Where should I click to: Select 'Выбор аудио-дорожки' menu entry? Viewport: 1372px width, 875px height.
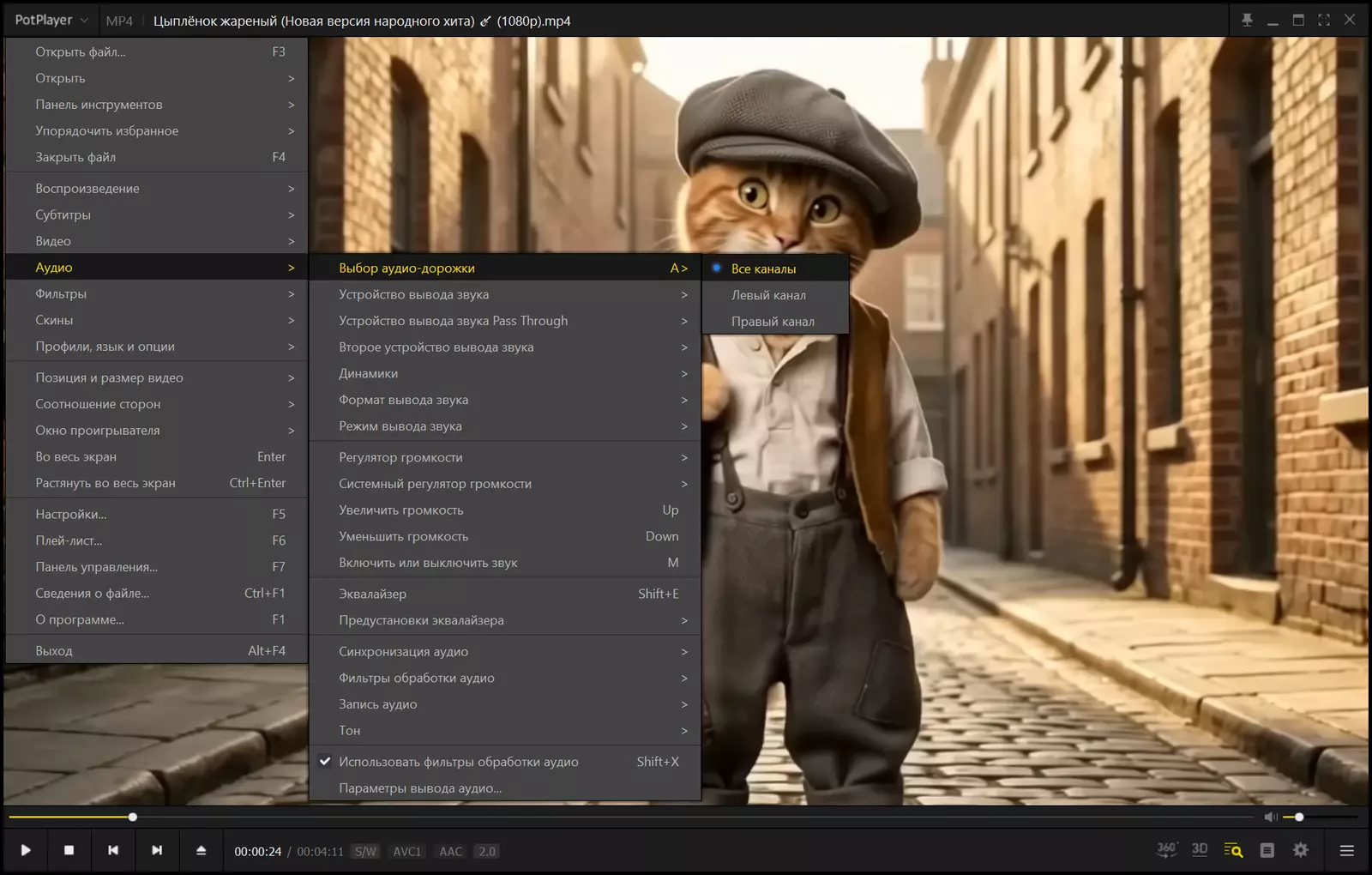click(x=505, y=268)
